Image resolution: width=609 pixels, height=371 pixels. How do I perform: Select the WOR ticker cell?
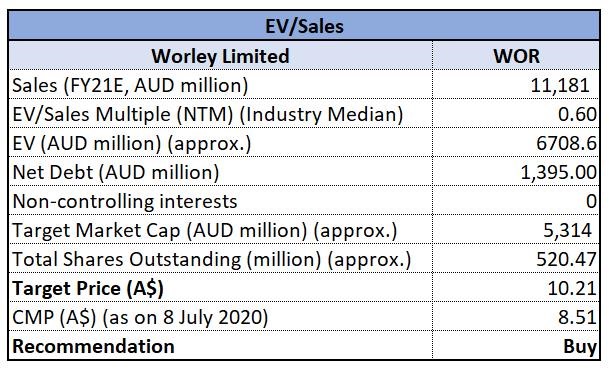pos(516,56)
